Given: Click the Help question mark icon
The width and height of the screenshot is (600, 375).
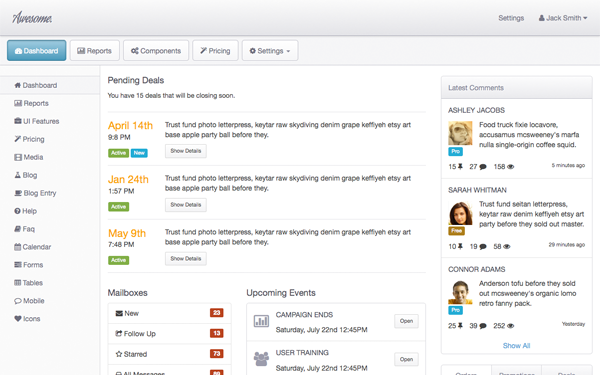Looking at the screenshot, I should [x=17, y=211].
